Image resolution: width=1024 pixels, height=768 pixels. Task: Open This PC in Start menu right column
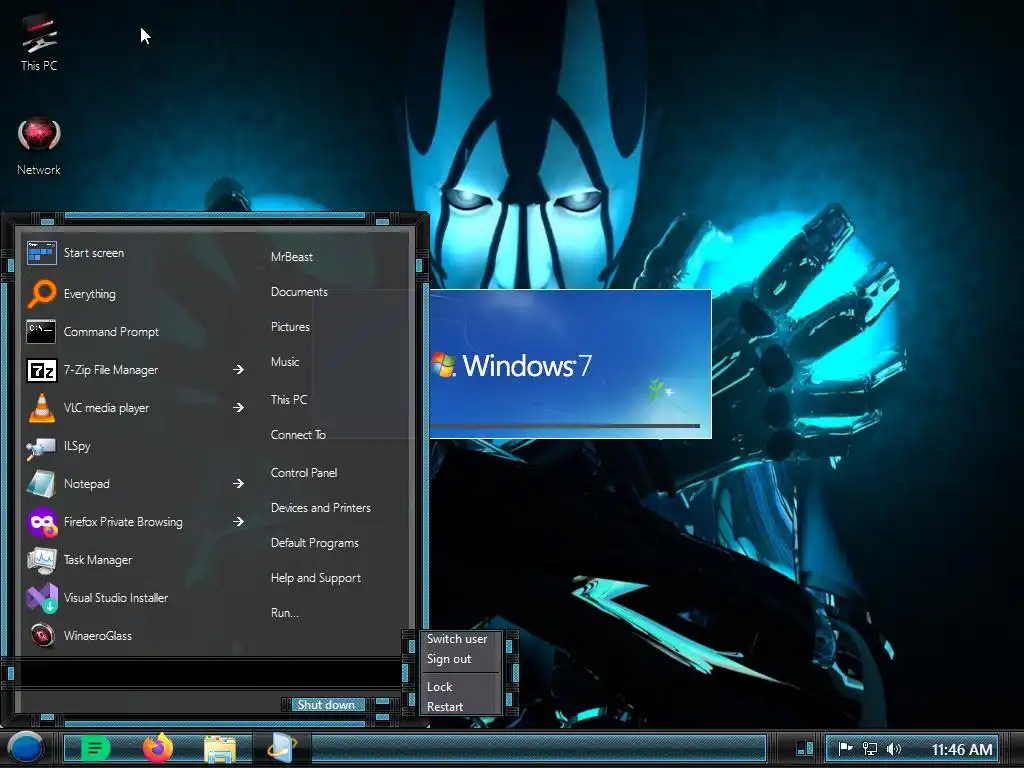[289, 400]
